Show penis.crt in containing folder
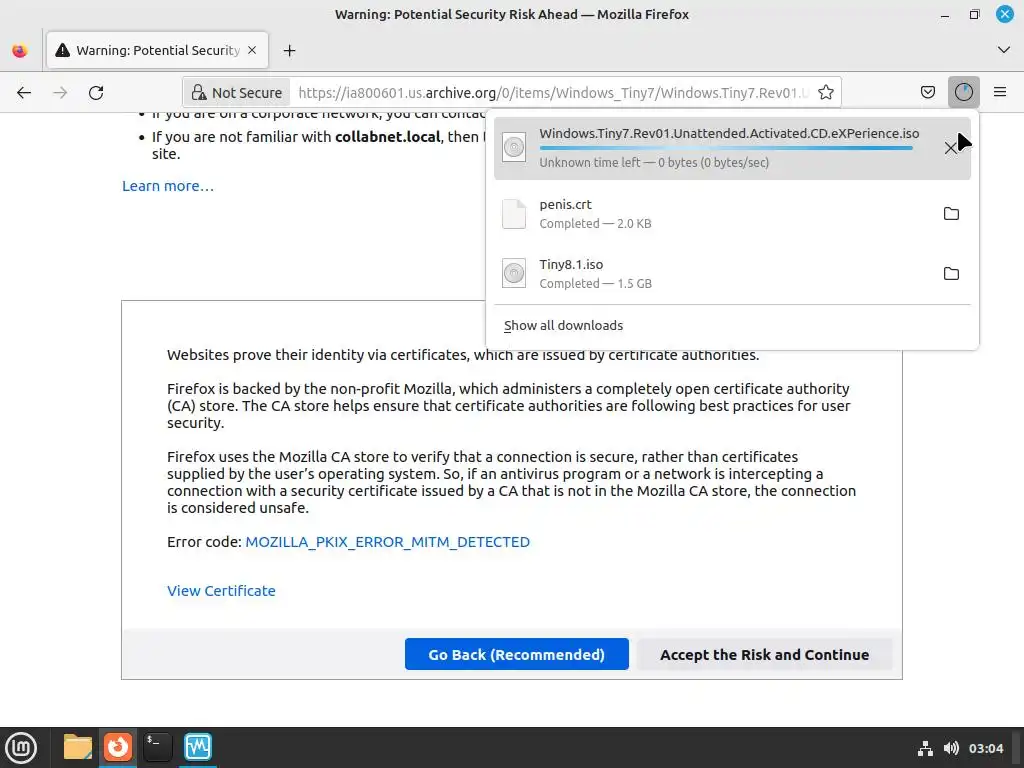Viewport: 1024px width, 768px height. coord(951,214)
